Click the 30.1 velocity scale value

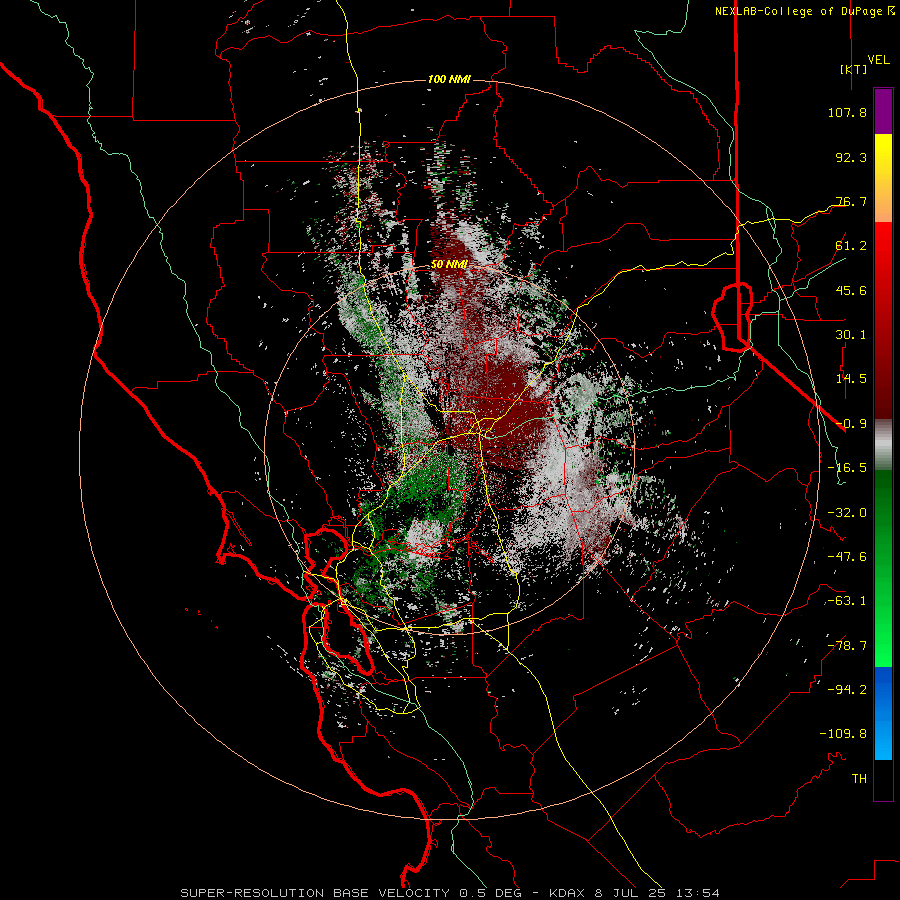(x=851, y=335)
